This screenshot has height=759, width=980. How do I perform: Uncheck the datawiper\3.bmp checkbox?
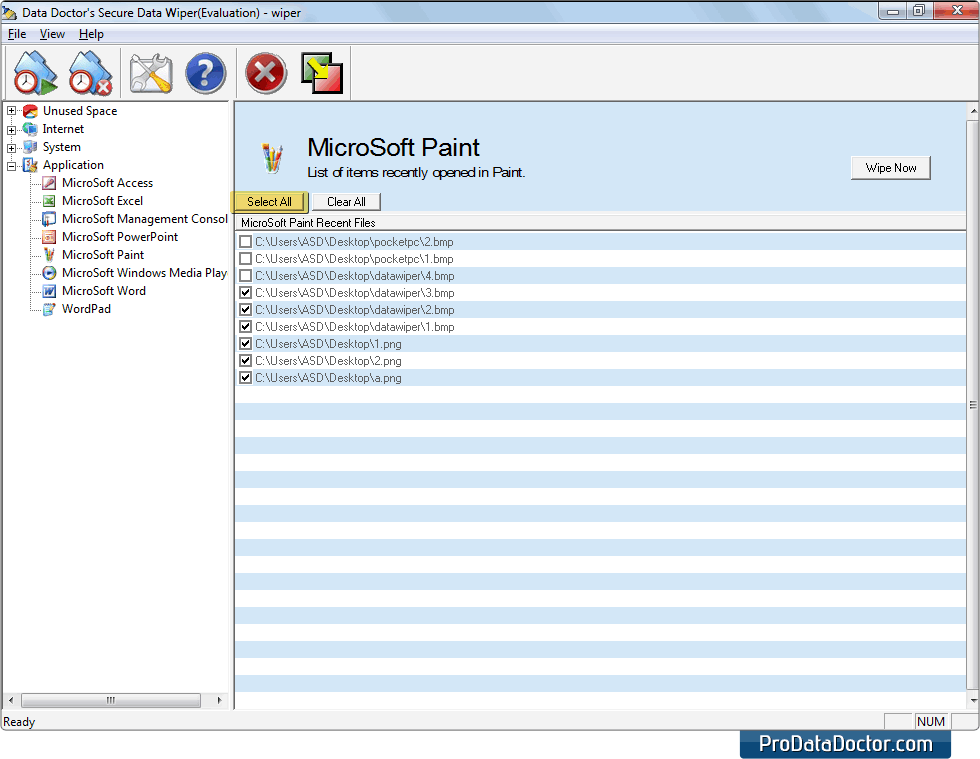point(246,292)
